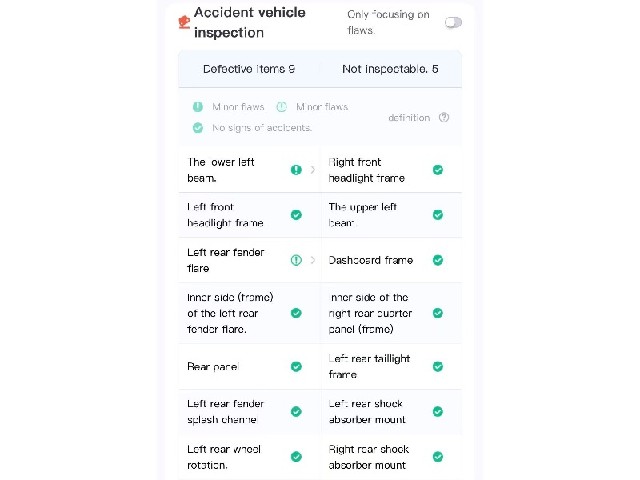640x480 pixels.
Task: Click the Rear panel green check icon
Action: coord(296,367)
